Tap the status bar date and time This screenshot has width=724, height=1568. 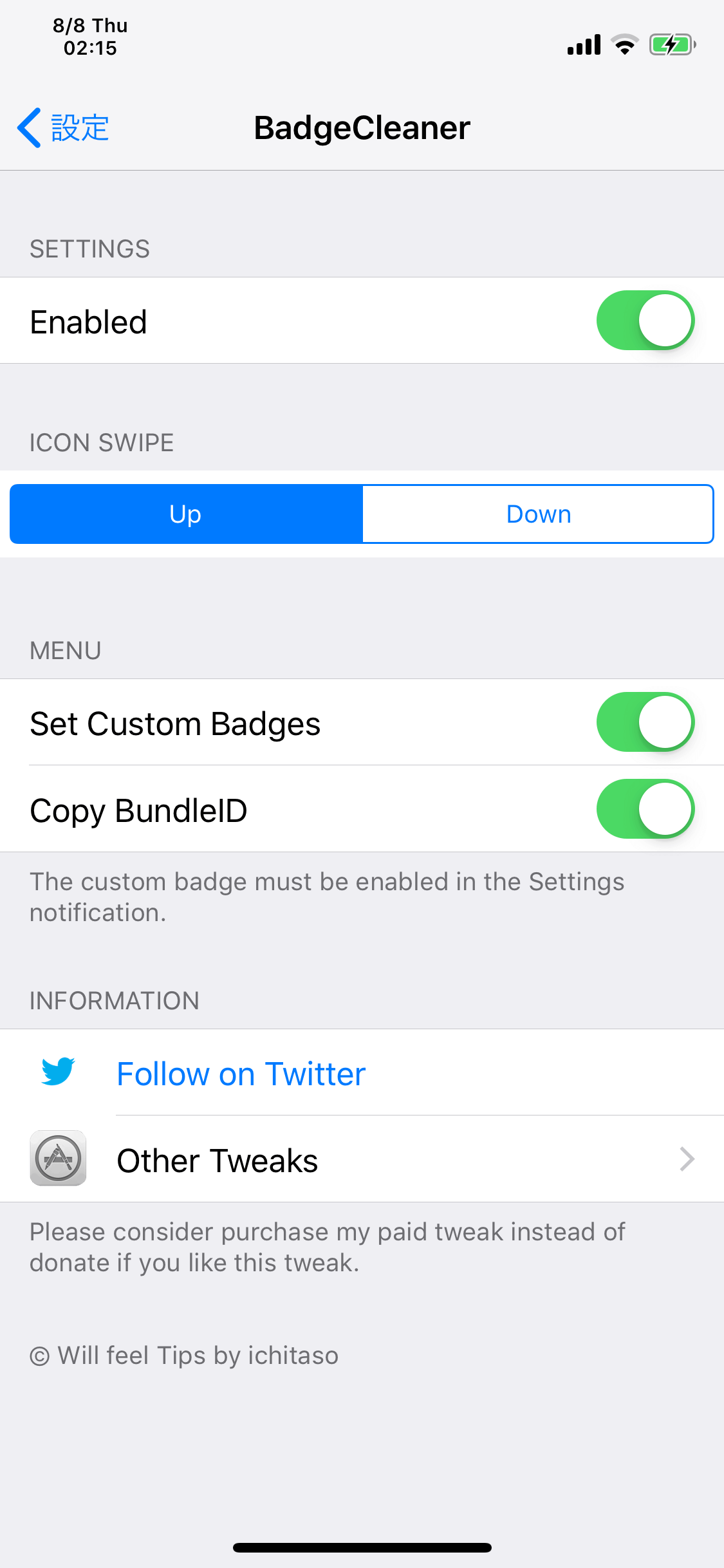coord(90,37)
